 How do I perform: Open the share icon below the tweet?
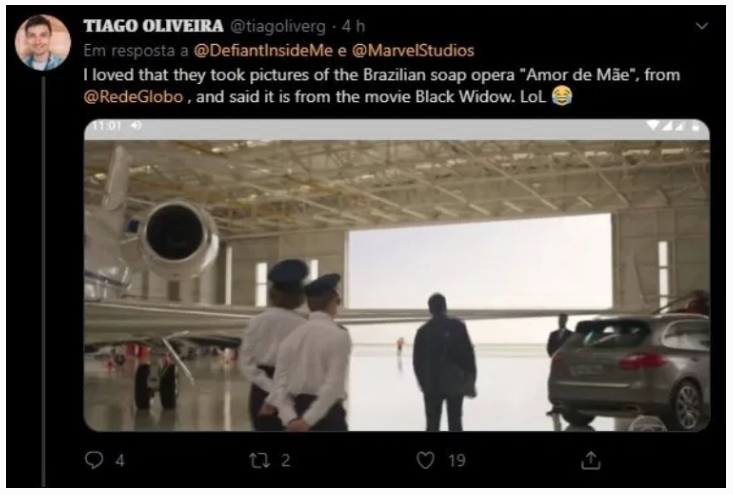(590, 460)
